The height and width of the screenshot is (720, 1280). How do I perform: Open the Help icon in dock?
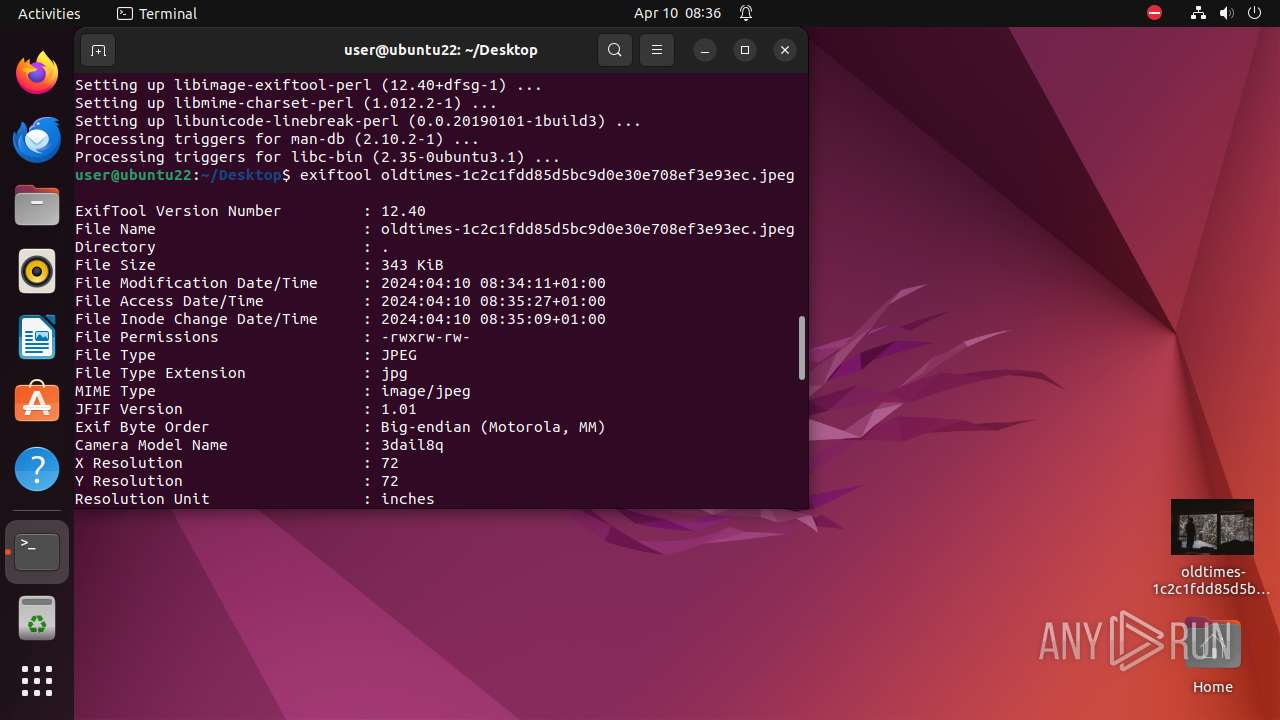pos(37,469)
